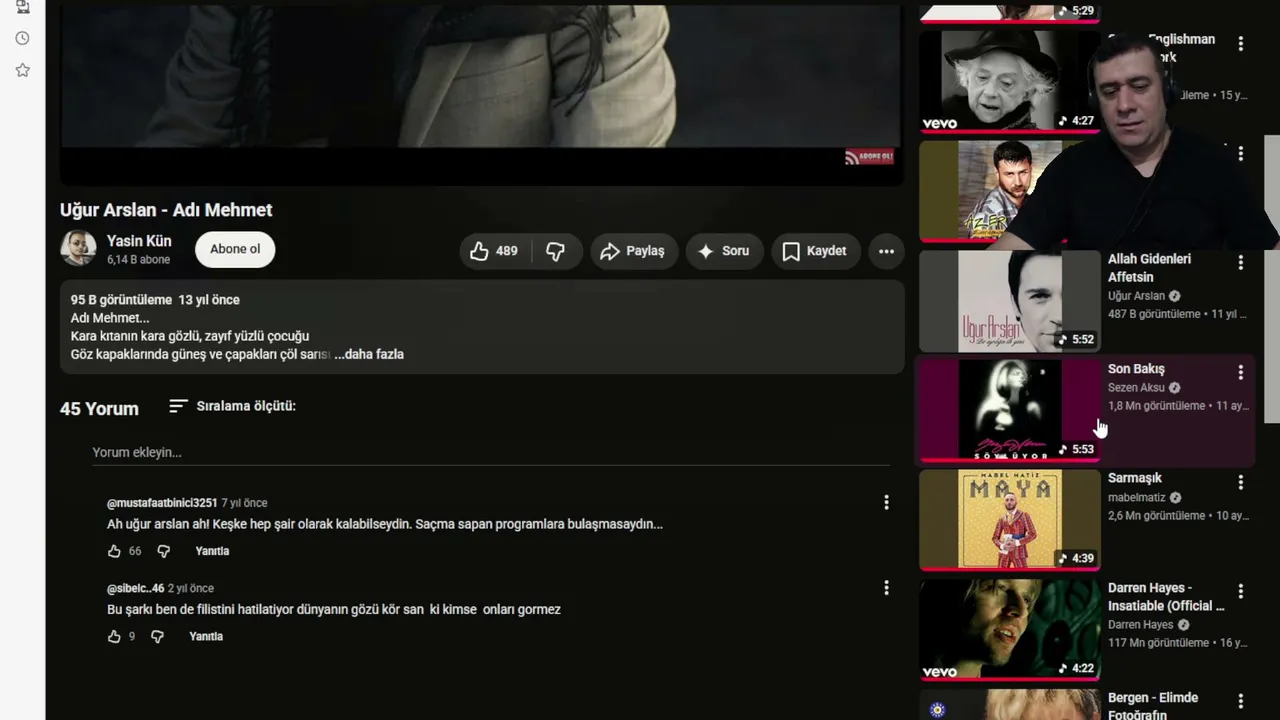
Task: Dislike the comment by @mustafaatbinici3251
Action: coord(164,551)
